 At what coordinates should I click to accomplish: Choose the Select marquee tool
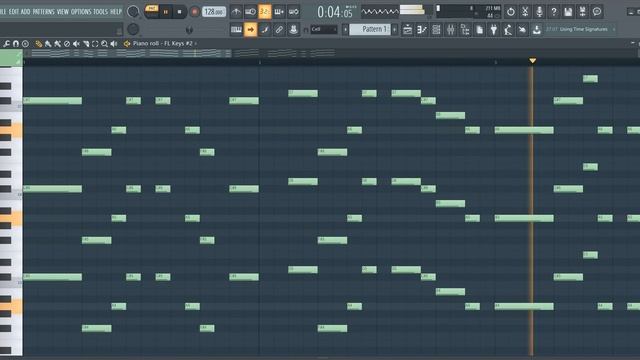click(95, 44)
